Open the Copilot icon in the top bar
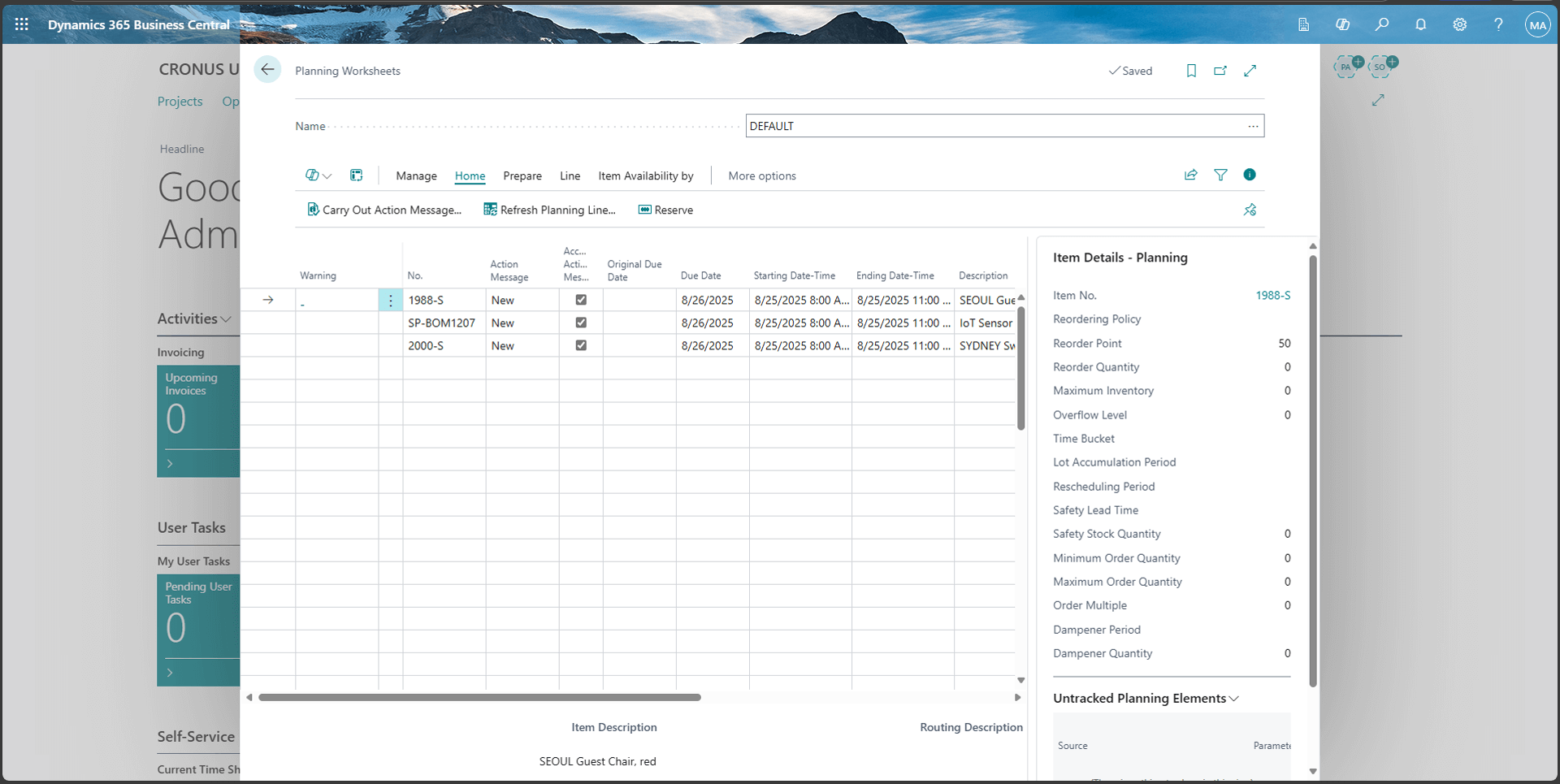This screenshot has height=784, width=1560. coord(1343,24)
